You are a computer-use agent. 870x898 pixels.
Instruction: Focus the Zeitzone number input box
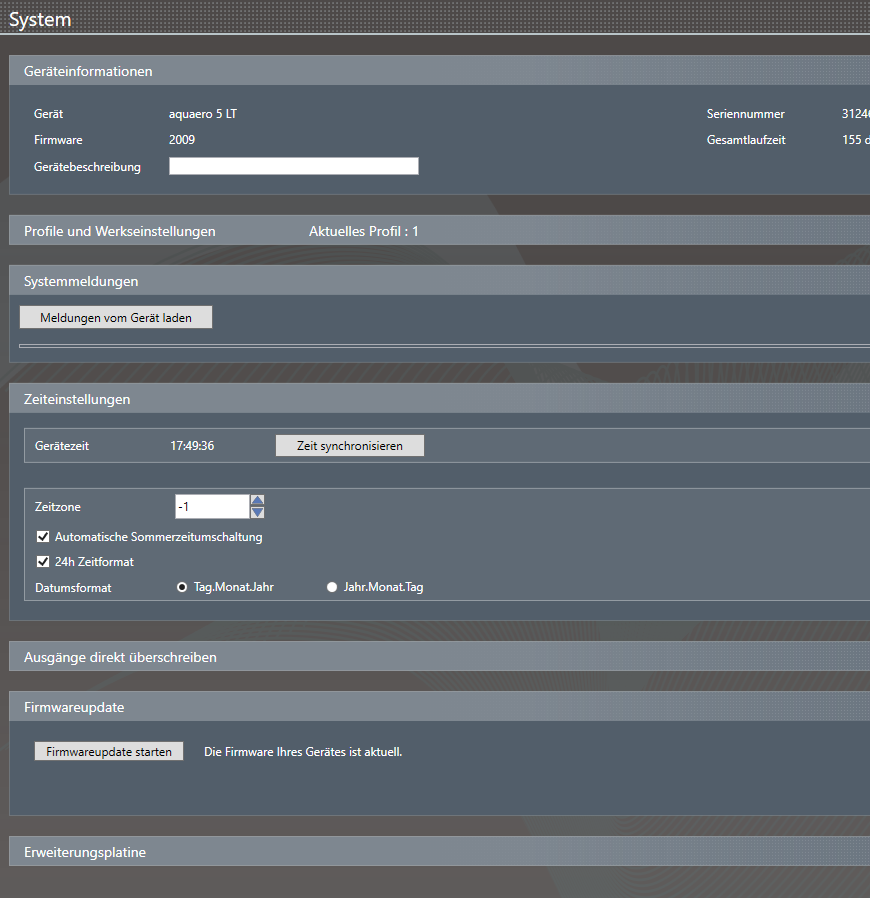(x=211, y=507)
